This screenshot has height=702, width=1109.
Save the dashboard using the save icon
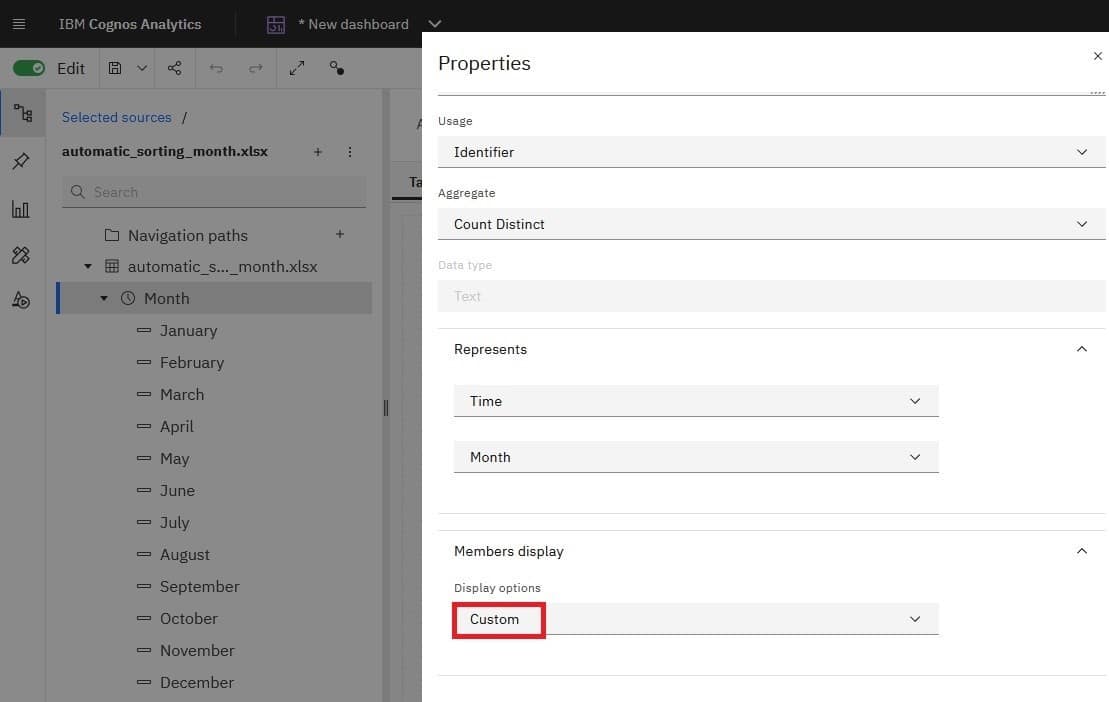pos(113,68)
